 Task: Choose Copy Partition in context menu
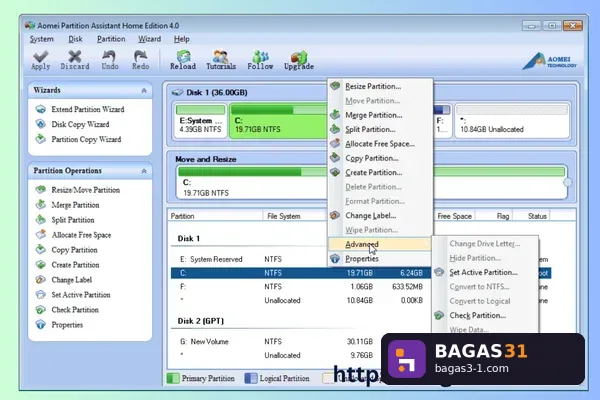pos(380,158)
